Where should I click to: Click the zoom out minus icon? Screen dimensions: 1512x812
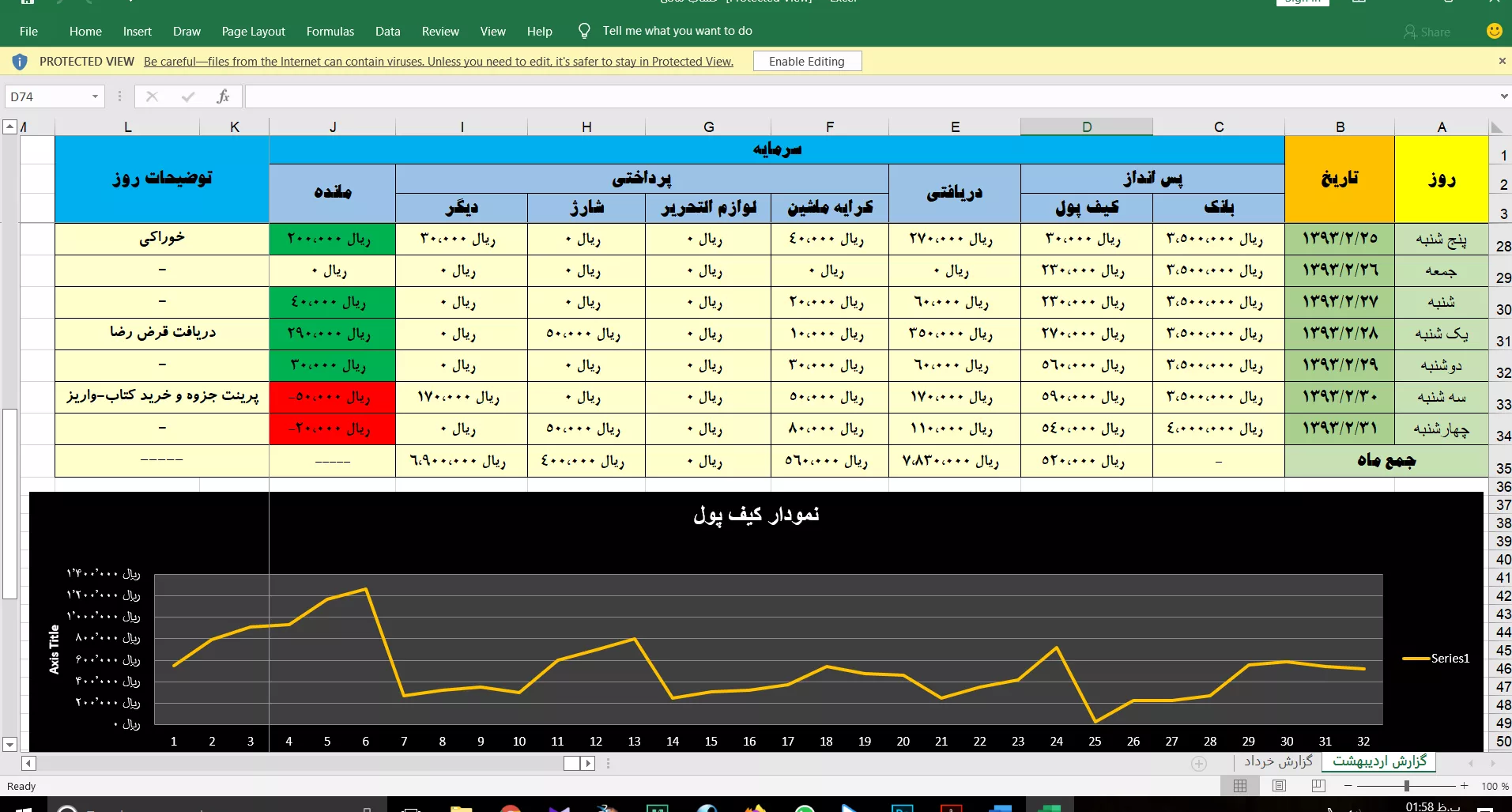1348,786
